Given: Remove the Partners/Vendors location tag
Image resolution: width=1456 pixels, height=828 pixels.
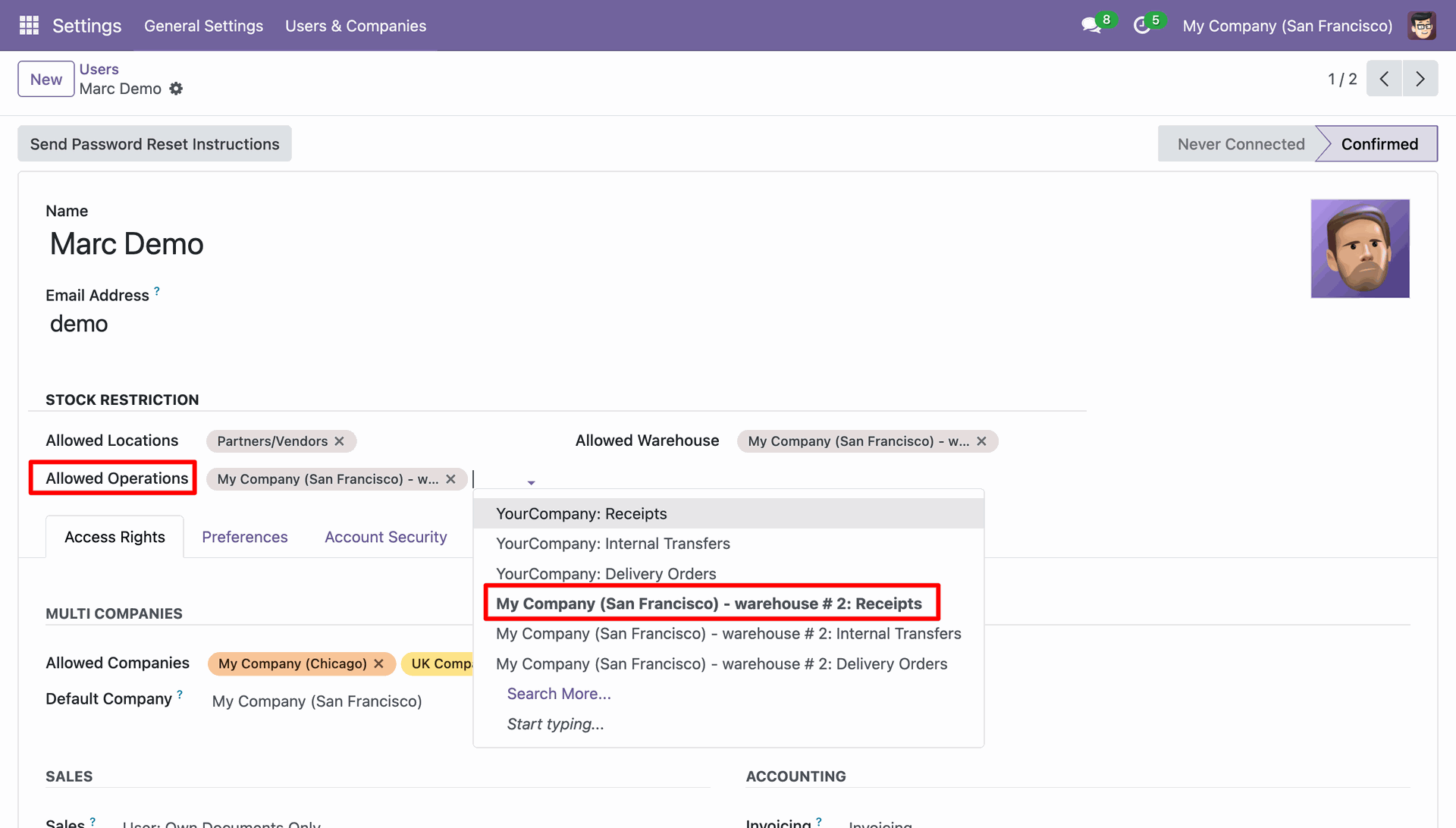Looking at the screenshot, I should click(340, 441).
